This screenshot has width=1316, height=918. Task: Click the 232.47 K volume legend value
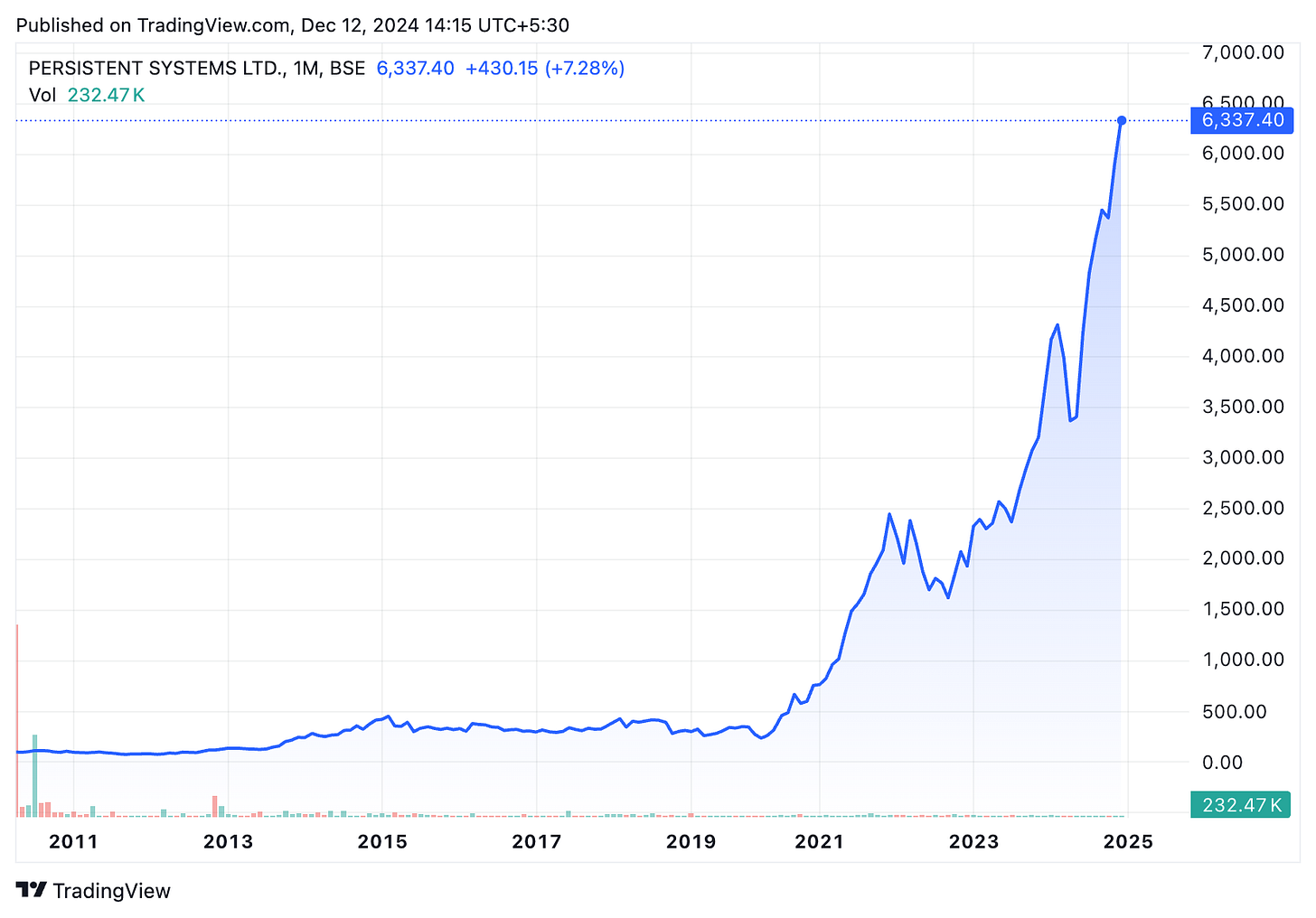(x=107, y=95)
